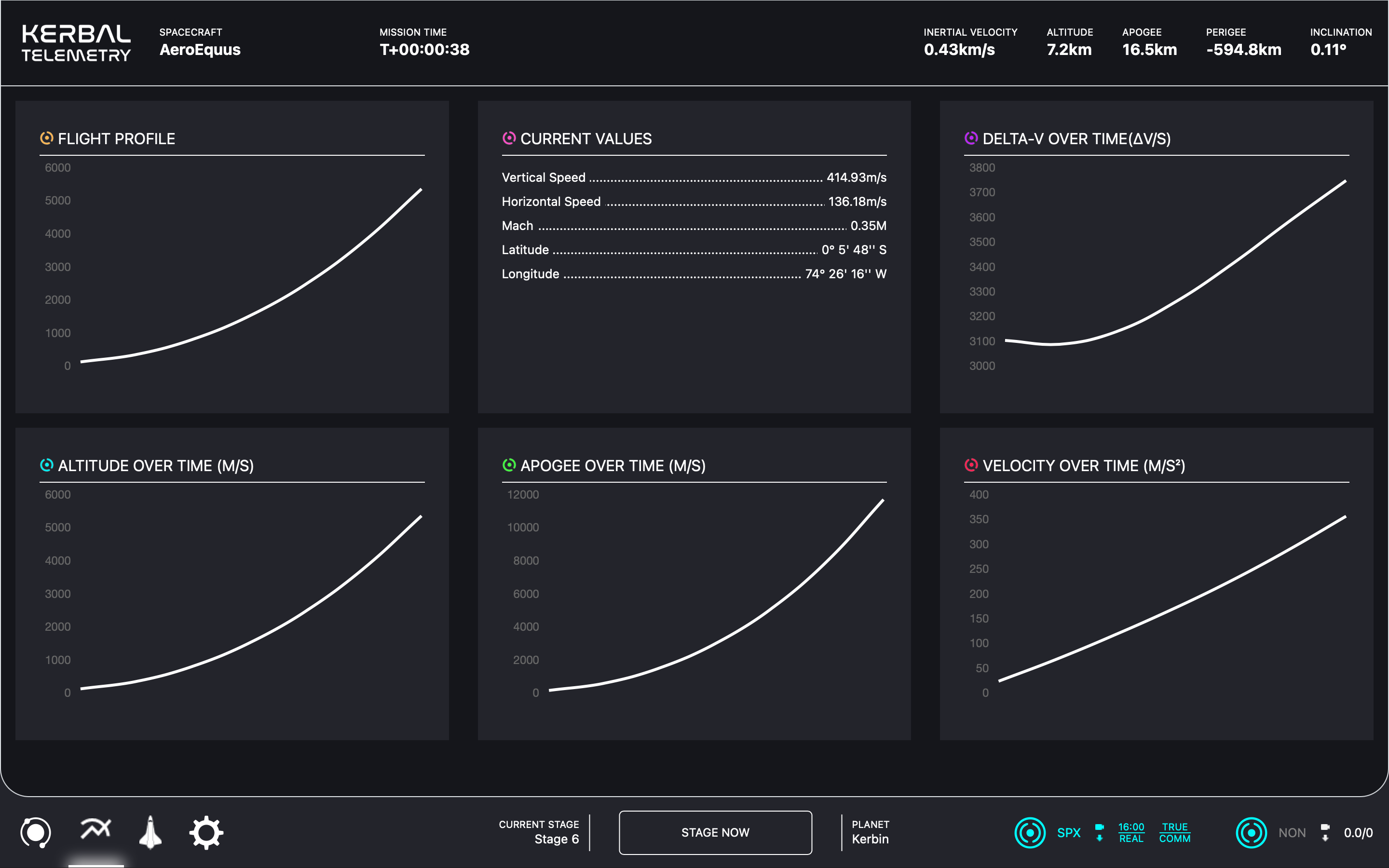Click the Flight Profile orange panel icon
The width and height of the screenshot is (1389, 868).
click(x=46, y=138)
